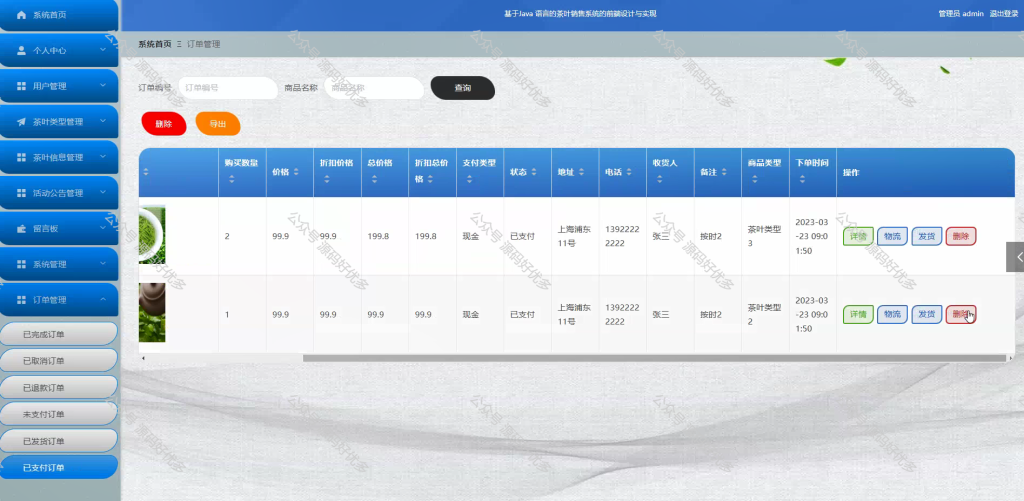Screen dimensions: 1024x501
Task: Open the 已取消订单 submenu item
Action: (x=59, y=361)
